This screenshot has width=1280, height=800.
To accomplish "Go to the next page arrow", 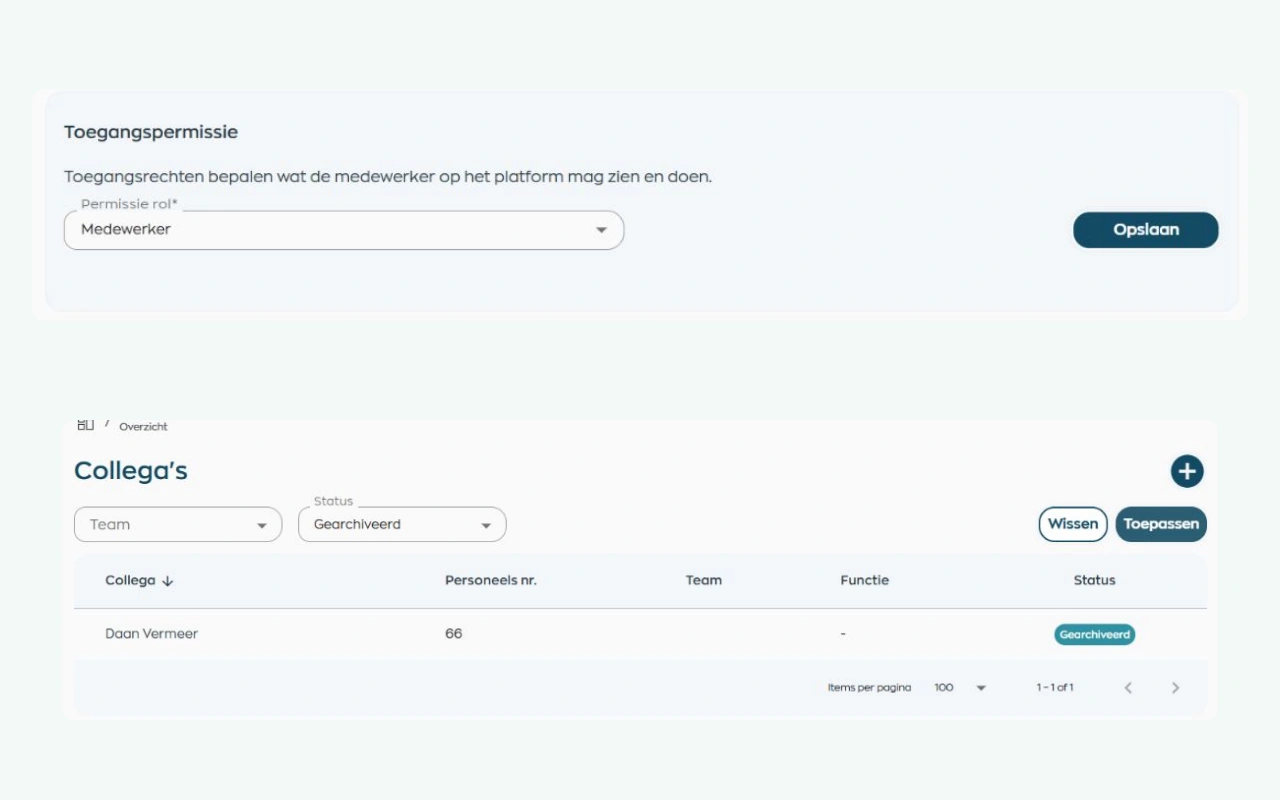I will point(1175,688).
